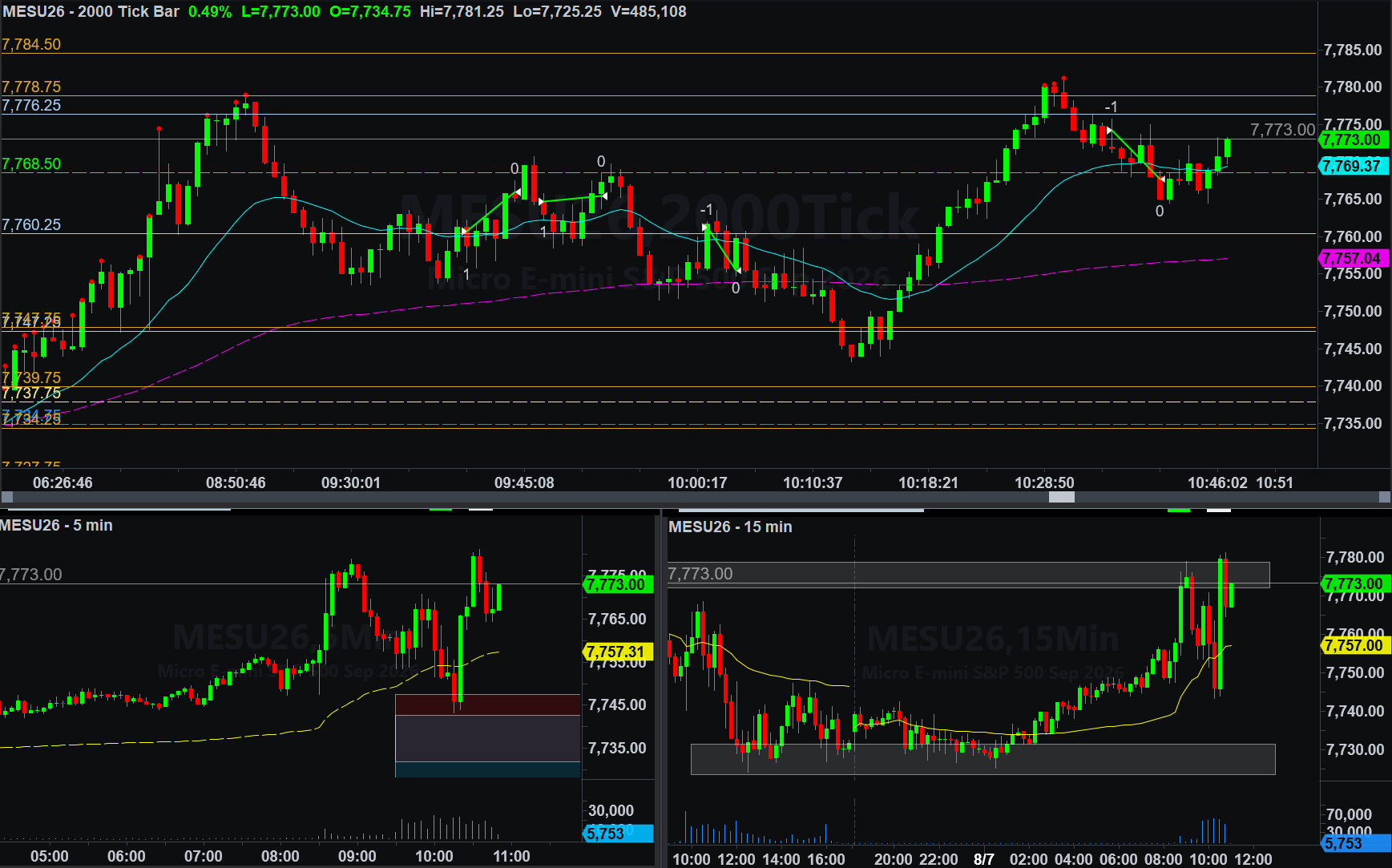Click the 7,765.00 price axis label on tick chart
Viewport: 1392px width, 868px height.
(x=1353, y=199)
